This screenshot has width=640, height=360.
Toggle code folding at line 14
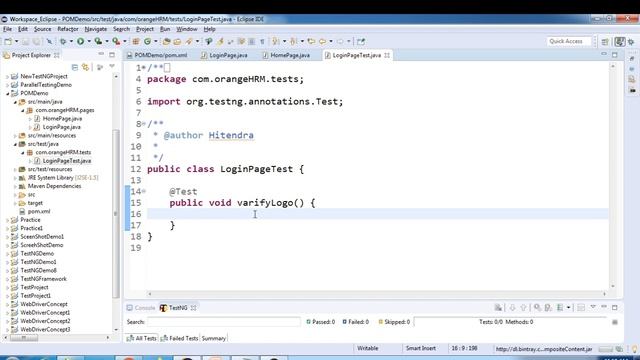tap(144, 191)
